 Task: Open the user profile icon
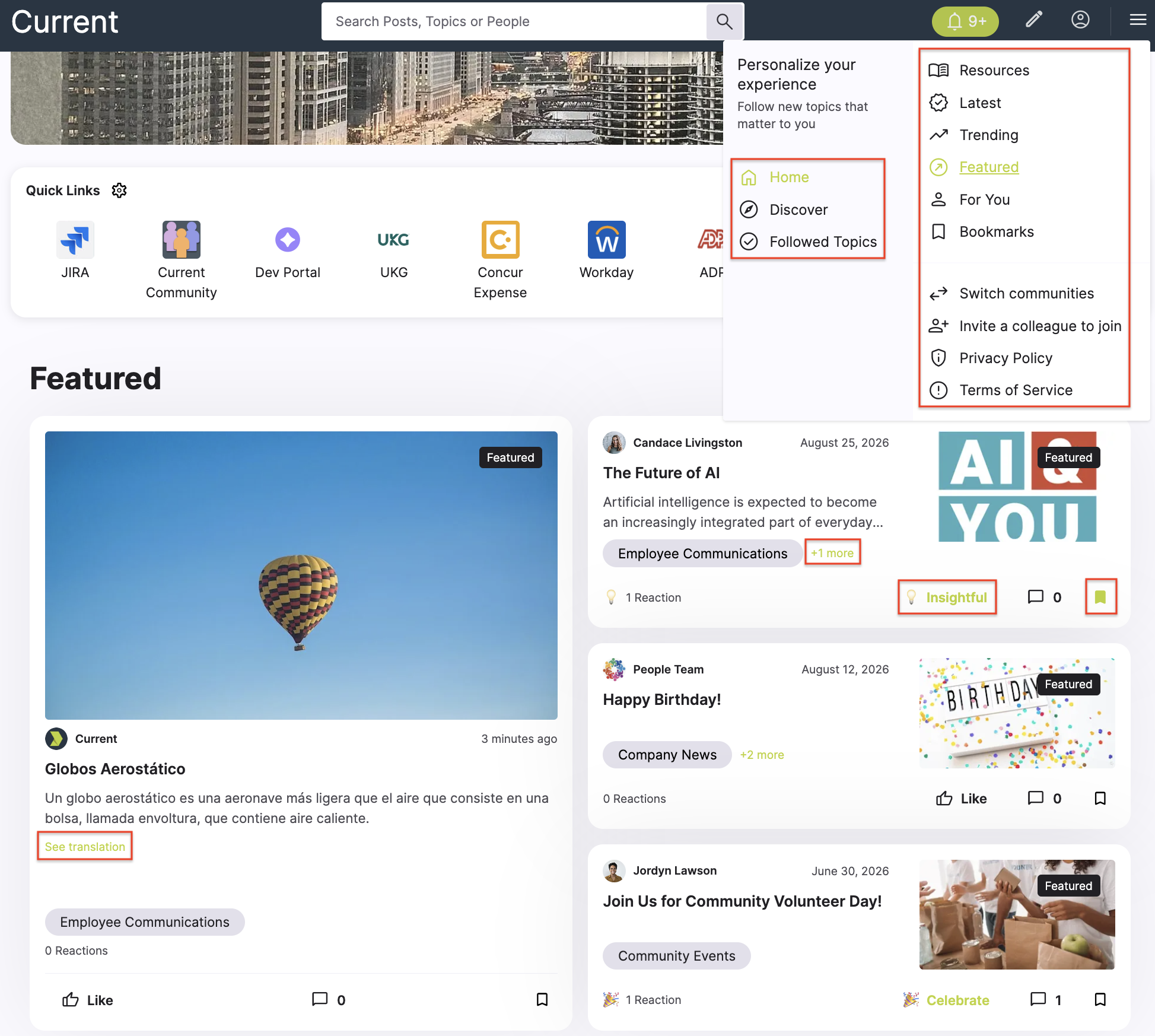(1080, 20)
